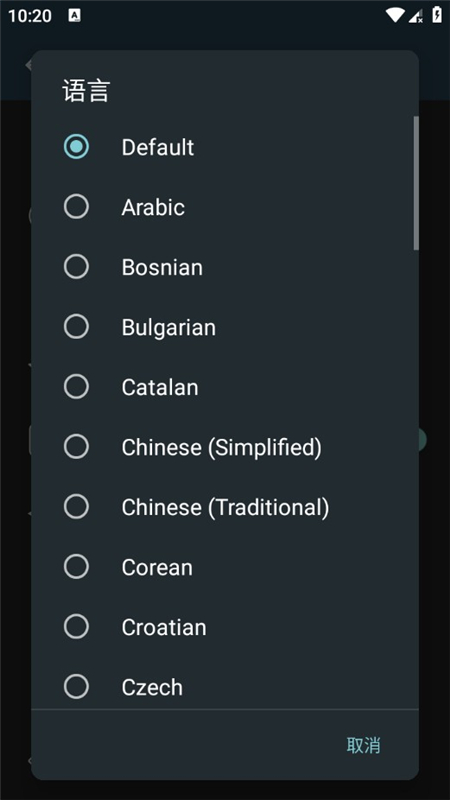Select the Croatian radio button

click(x=76, y=627)
